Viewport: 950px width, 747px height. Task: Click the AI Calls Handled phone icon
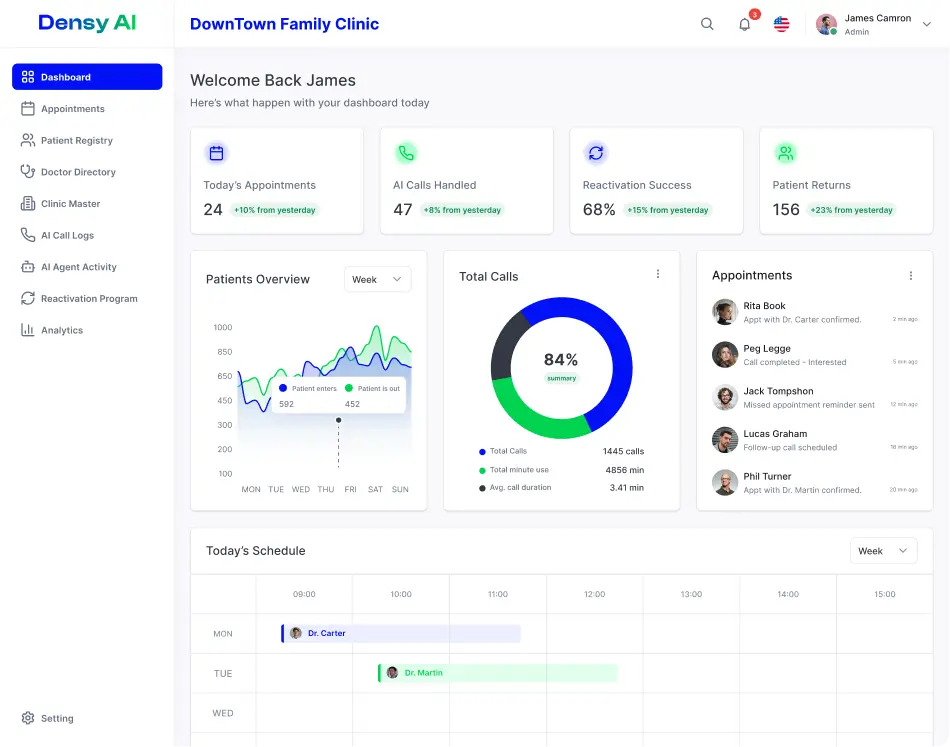pos(406,153)
